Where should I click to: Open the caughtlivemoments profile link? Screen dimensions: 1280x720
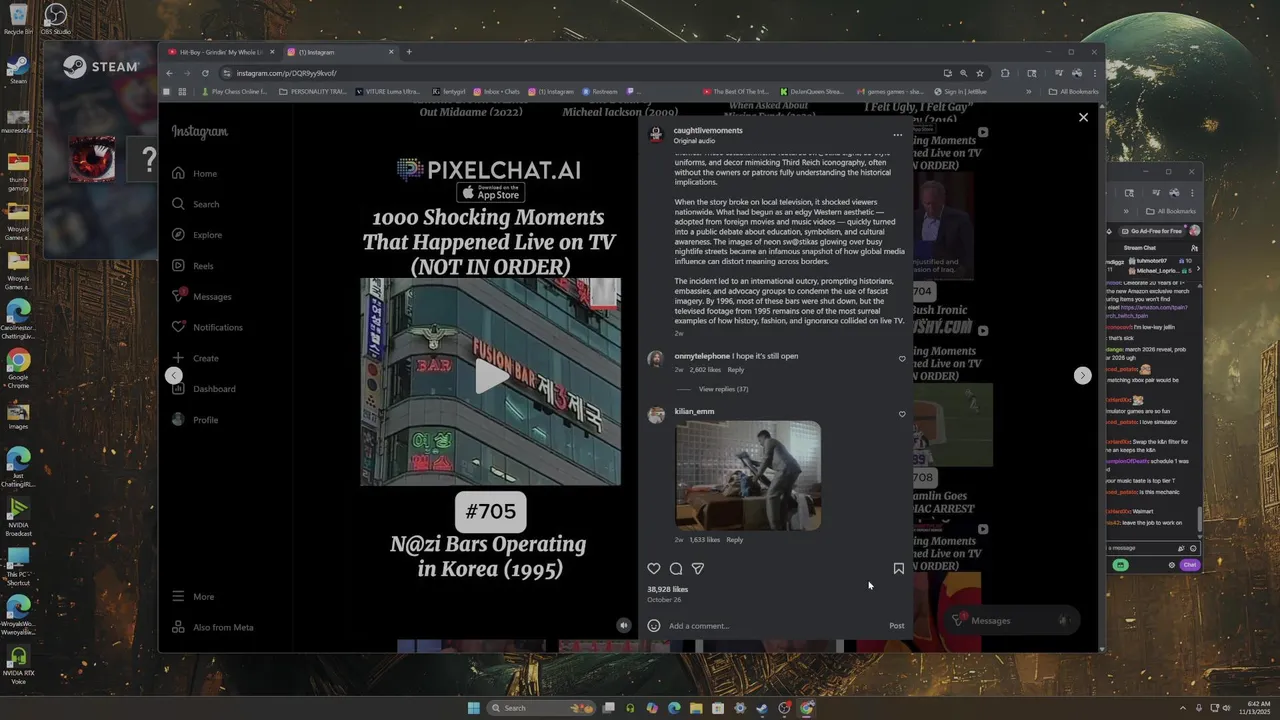coord(708,130)
